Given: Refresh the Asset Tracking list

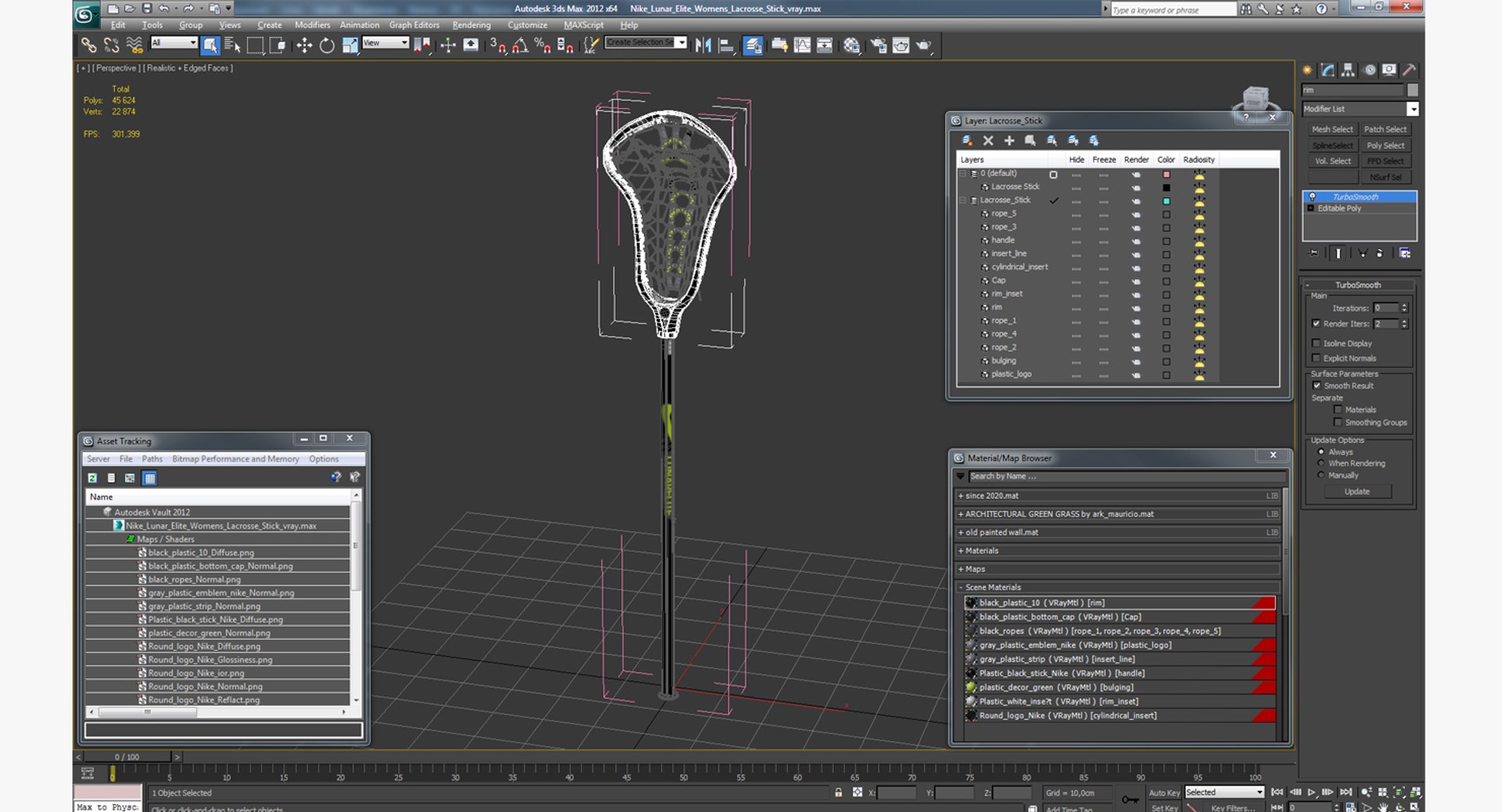Looking at the screenshot, I should 92,478.
